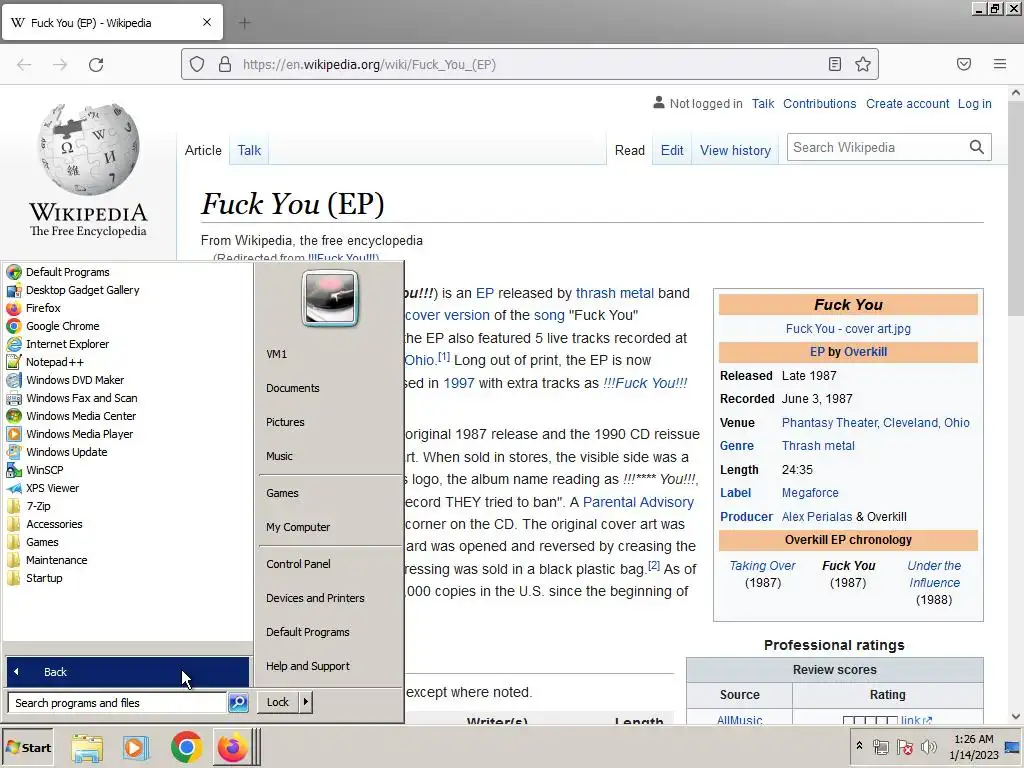Launch Windows Media Player from the programs list
Screen dimensions: 1024x768
coord(70,434)
